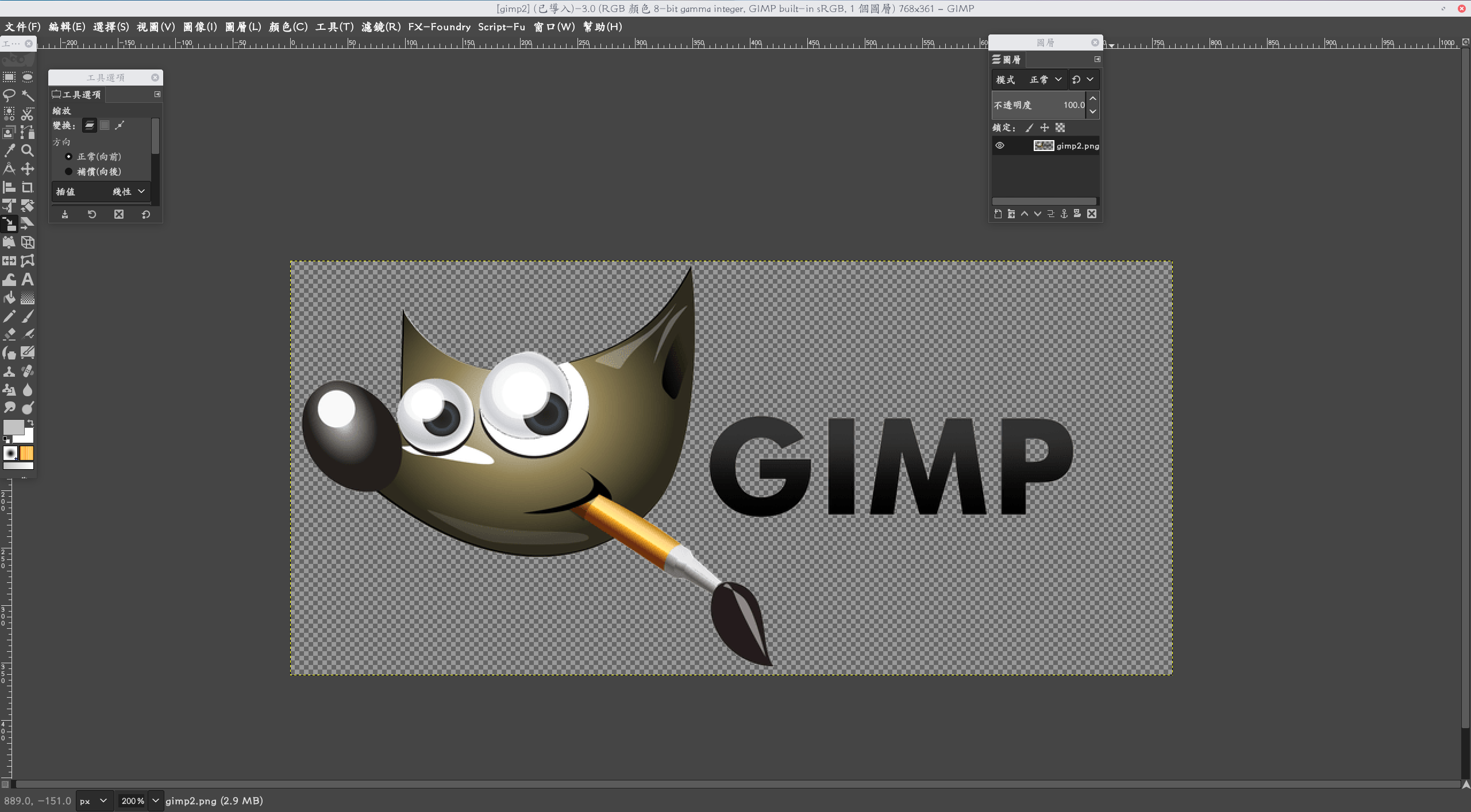This screenshot has width=1471, height=812.
Task: Select the Heal bandage tool
Action: click(28, 372)
